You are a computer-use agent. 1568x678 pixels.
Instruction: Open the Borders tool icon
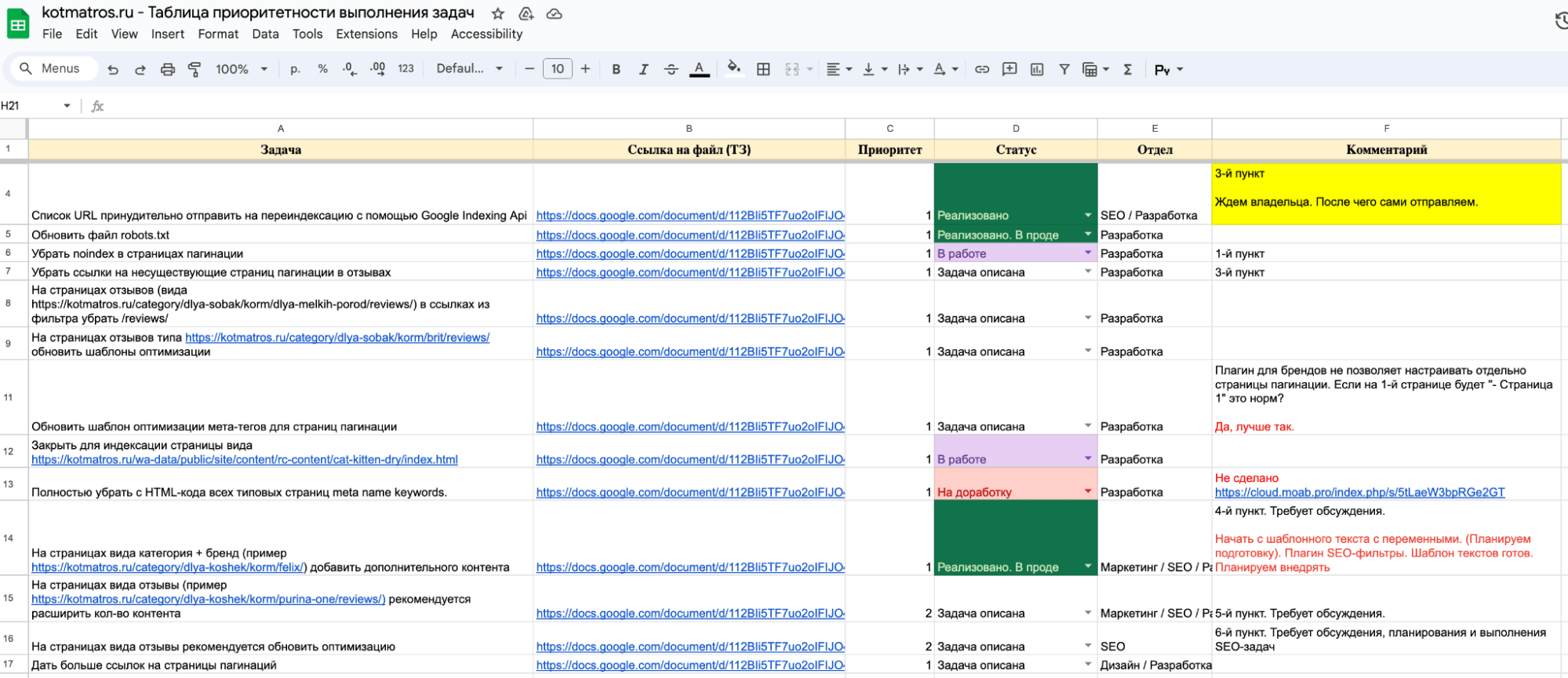point(762,69)
